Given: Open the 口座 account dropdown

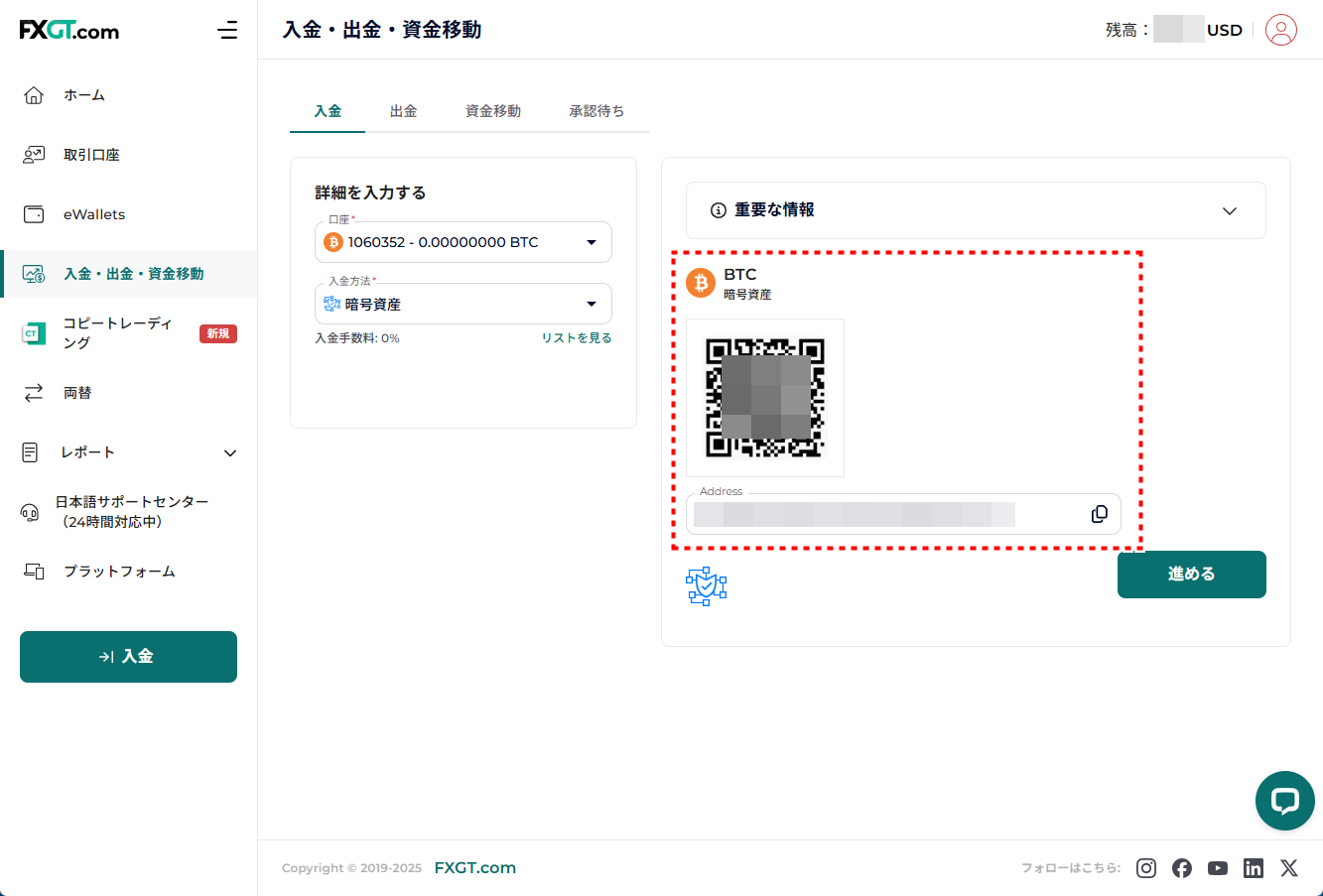Looking at the screenshot, I should [x=463, y=242].
